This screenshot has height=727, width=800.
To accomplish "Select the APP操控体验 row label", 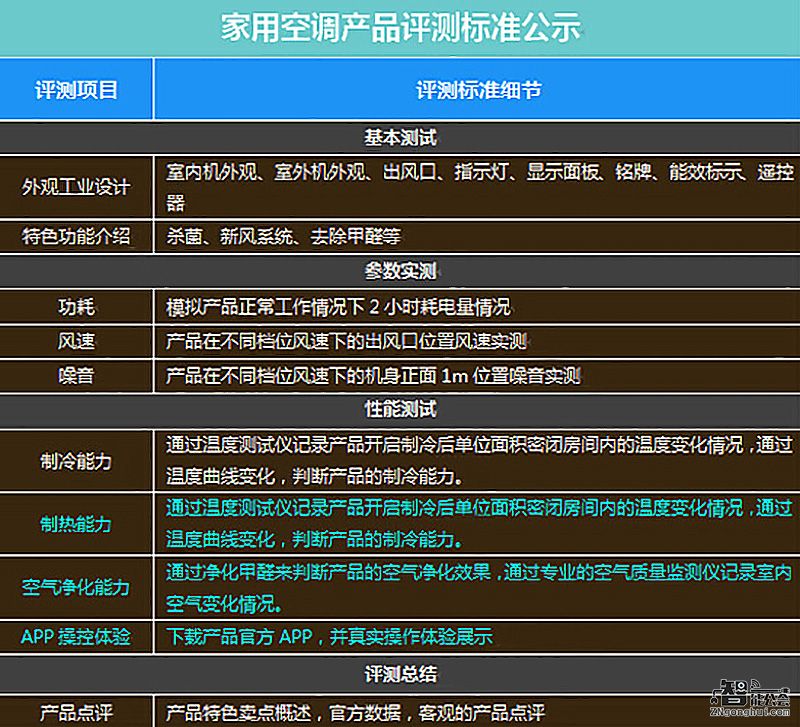I will tap(75, 636).
